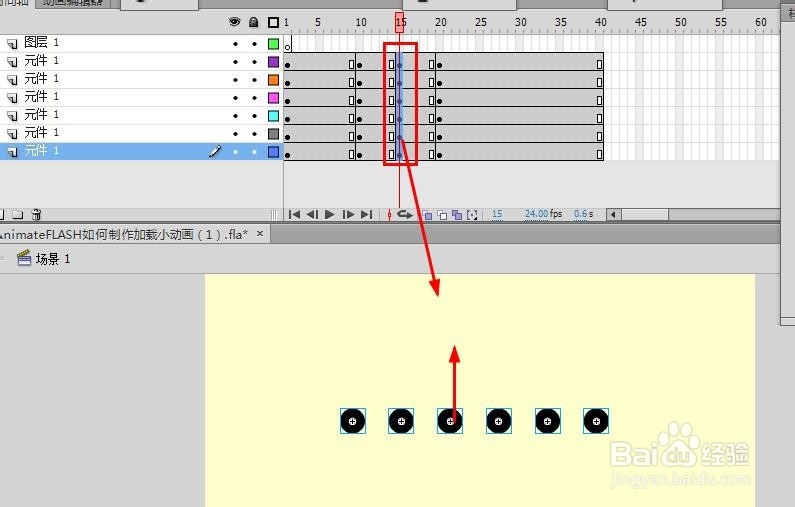Click the current frame value 15
Screen dimensions: 795x507
[497, 214]
